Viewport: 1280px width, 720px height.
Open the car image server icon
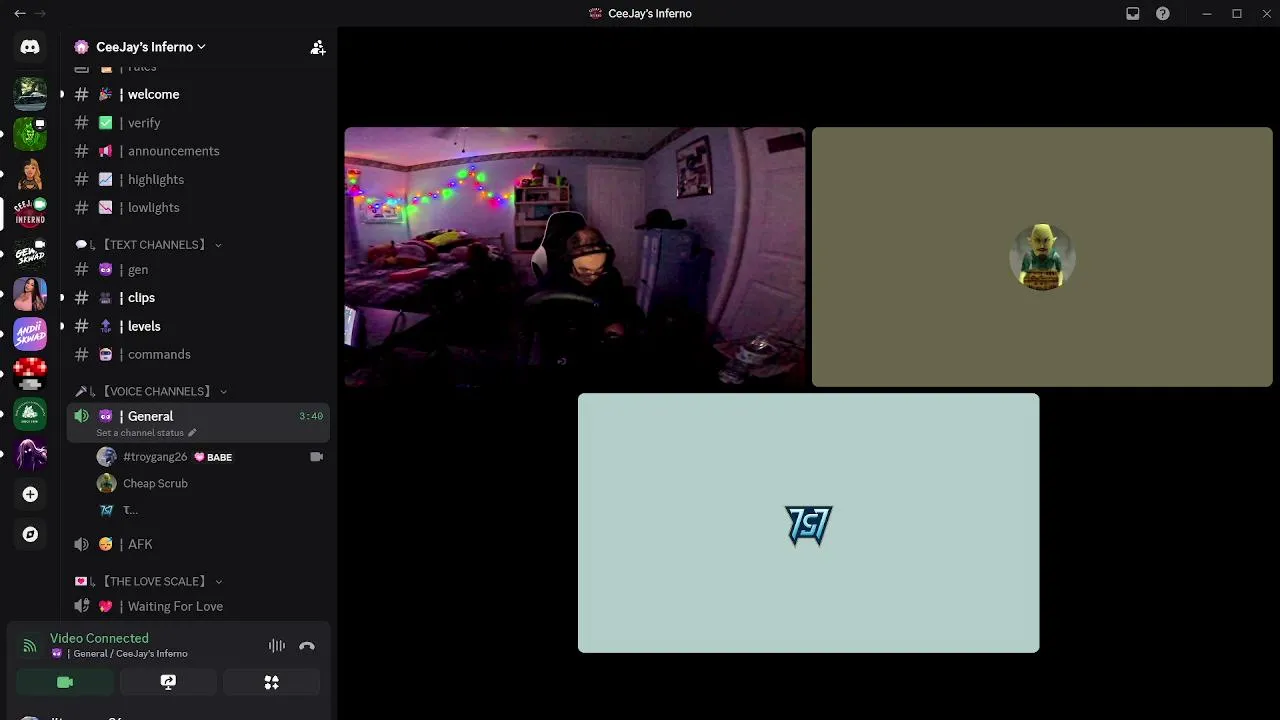tap(30, 93)
